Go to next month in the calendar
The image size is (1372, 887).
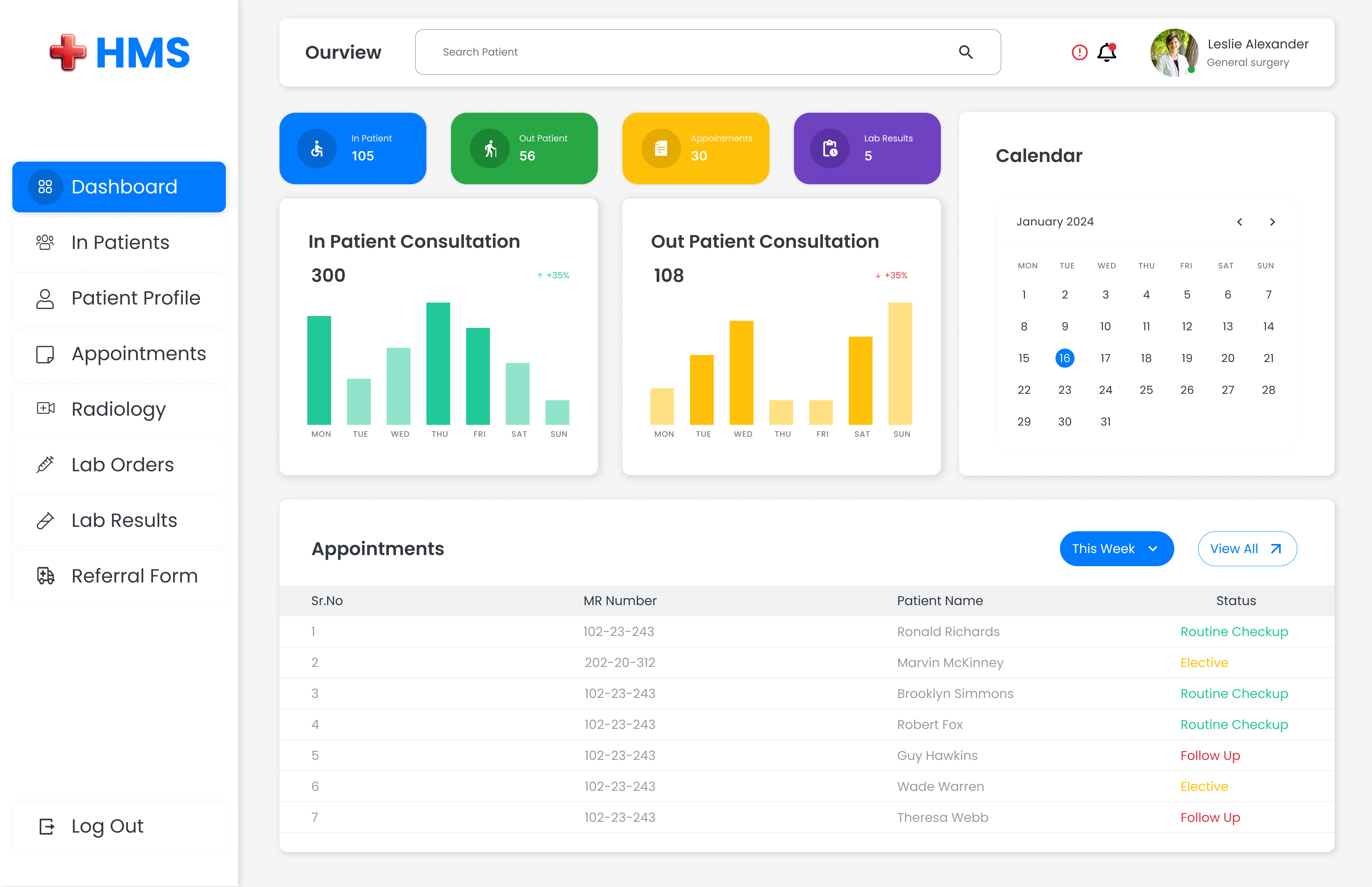point(1272,222)
